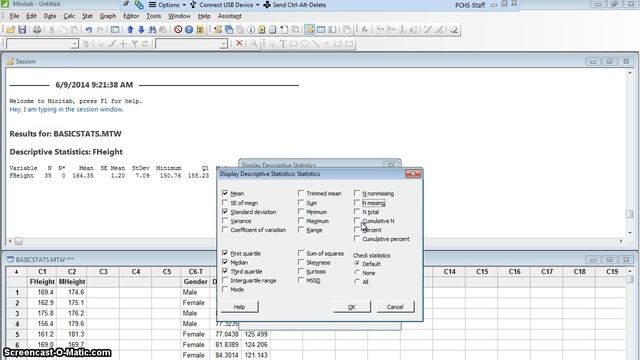Select the Text T annotation tool

[282, 44]
